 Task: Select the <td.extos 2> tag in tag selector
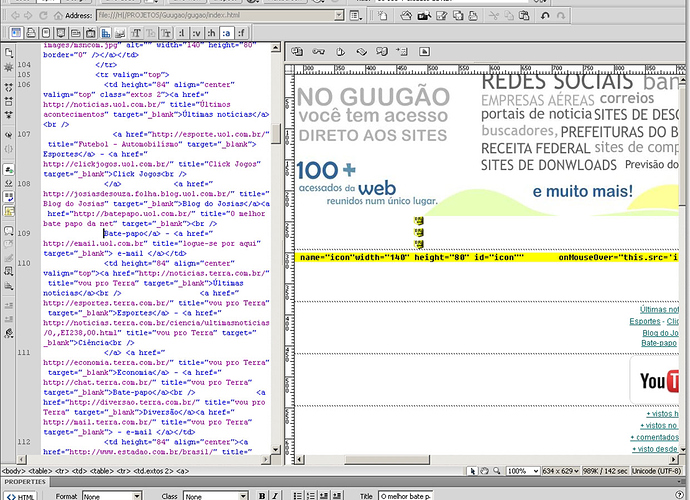pos(153,471)
